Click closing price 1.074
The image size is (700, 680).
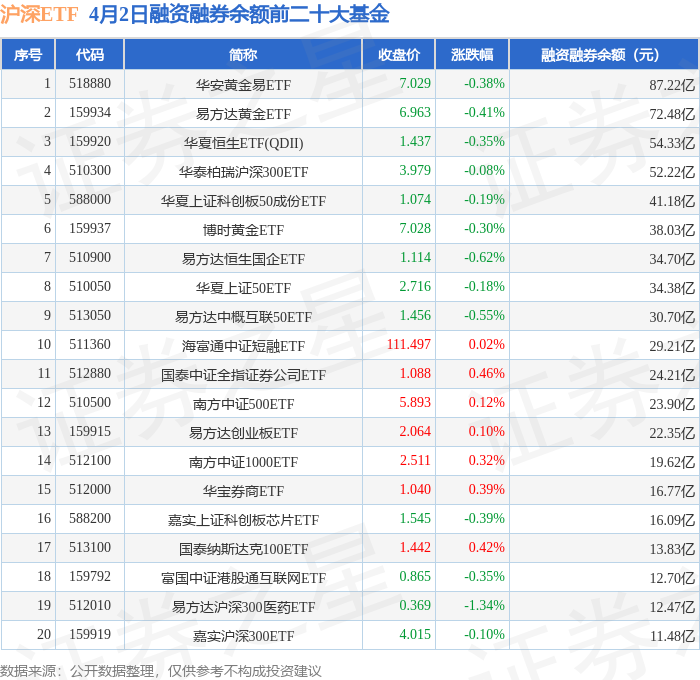(415, 200)
